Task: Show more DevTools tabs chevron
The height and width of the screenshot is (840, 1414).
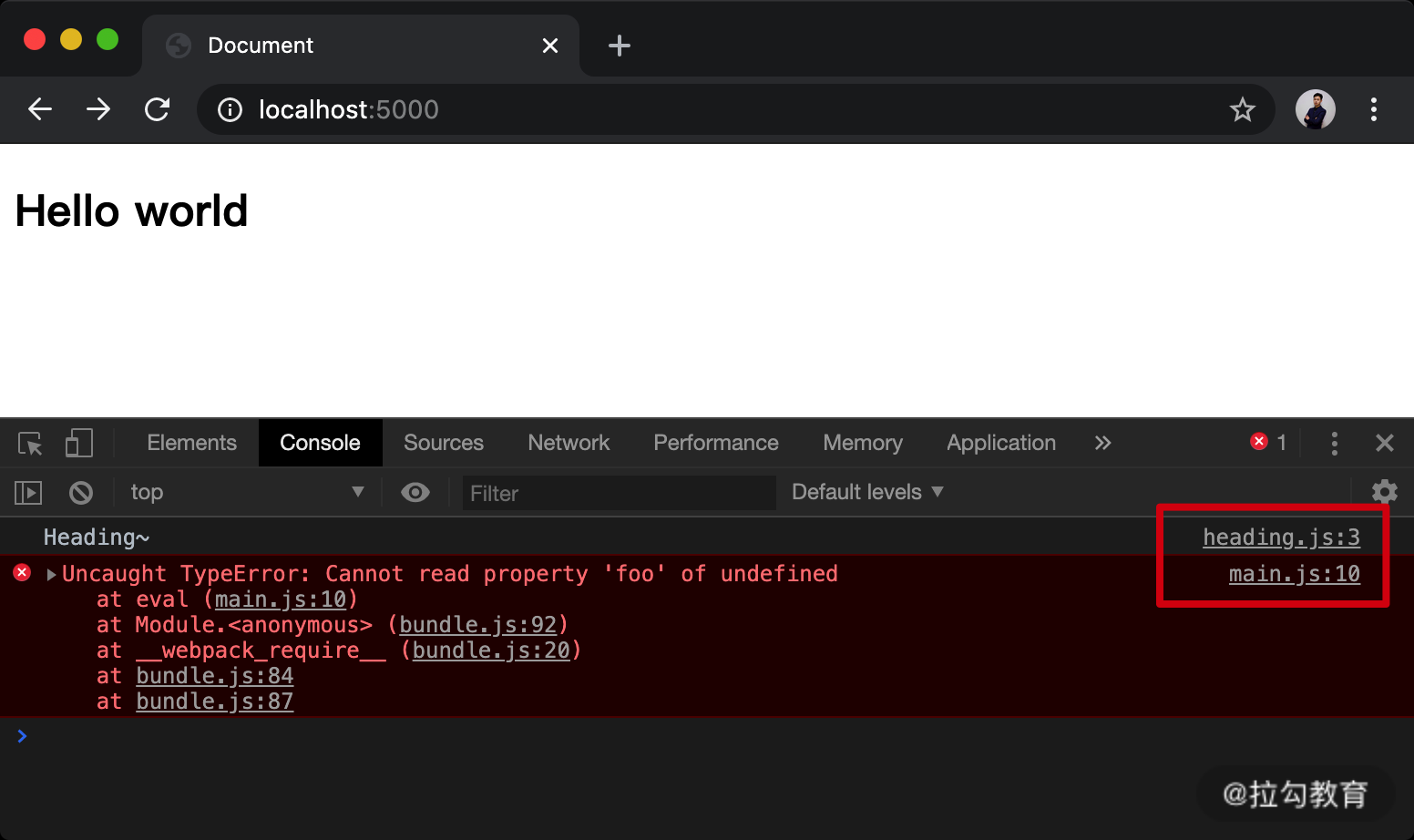Action: (1102, 443)
